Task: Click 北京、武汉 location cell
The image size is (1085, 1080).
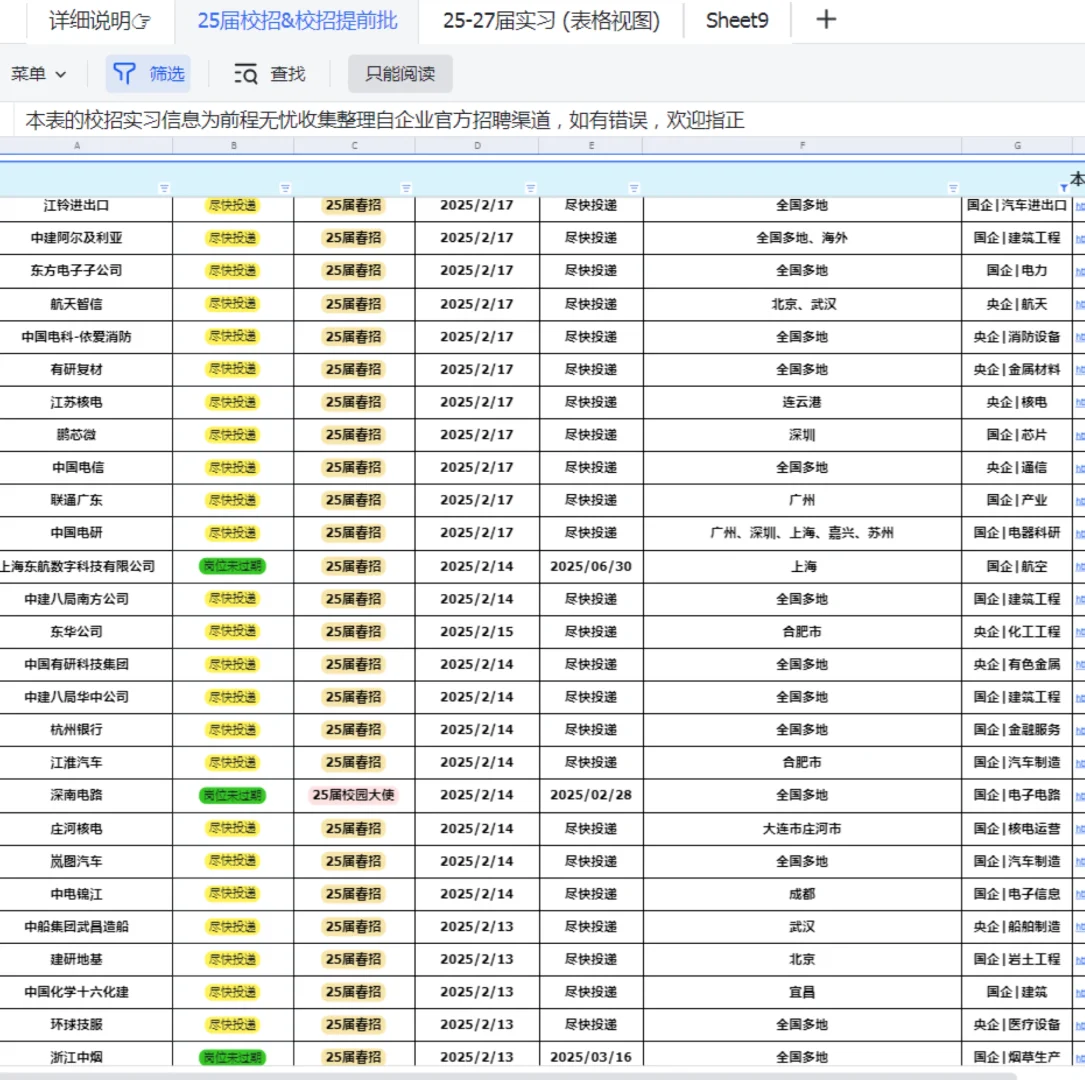Action: (x=802, y=304)
